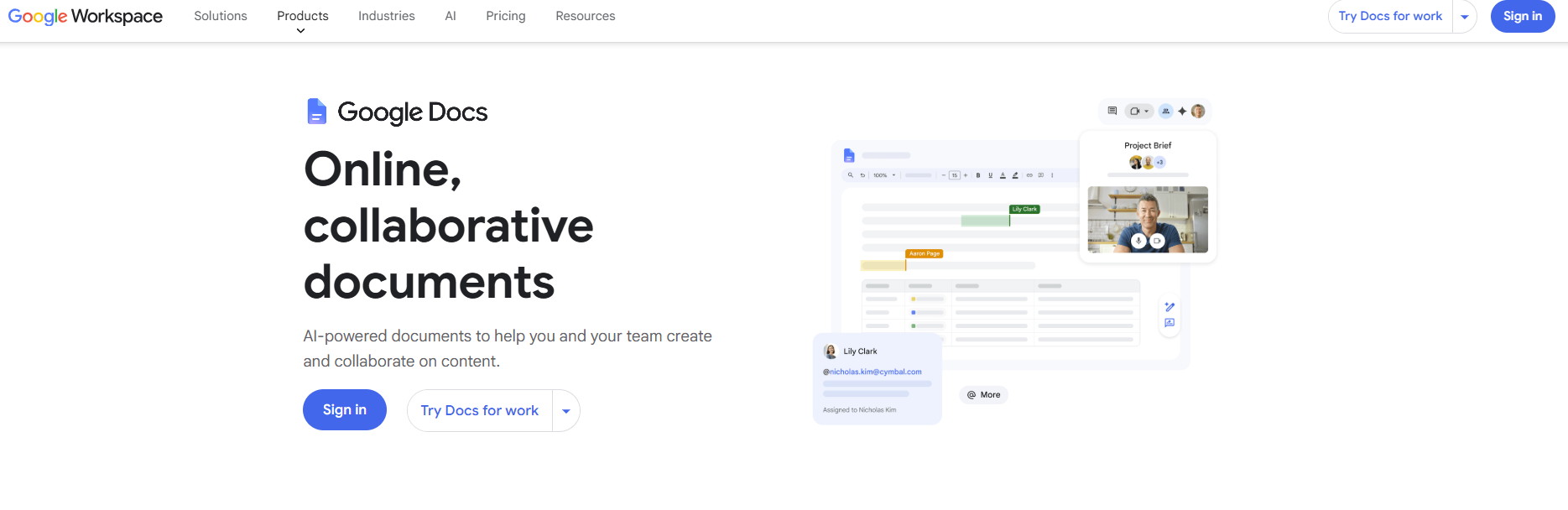Click the add comment icon in mock toolbar
Image resolution: width=1568 pixels, height=510 pixels.
point(1041,175)
